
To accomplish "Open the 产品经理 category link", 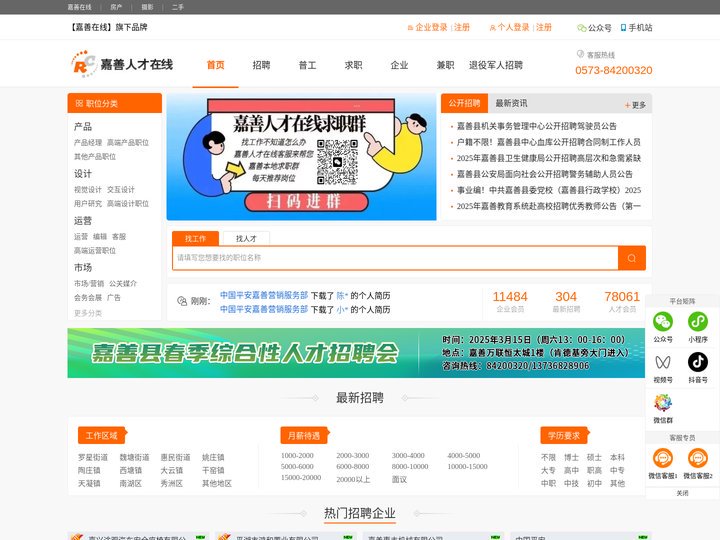I will (88, 143).
